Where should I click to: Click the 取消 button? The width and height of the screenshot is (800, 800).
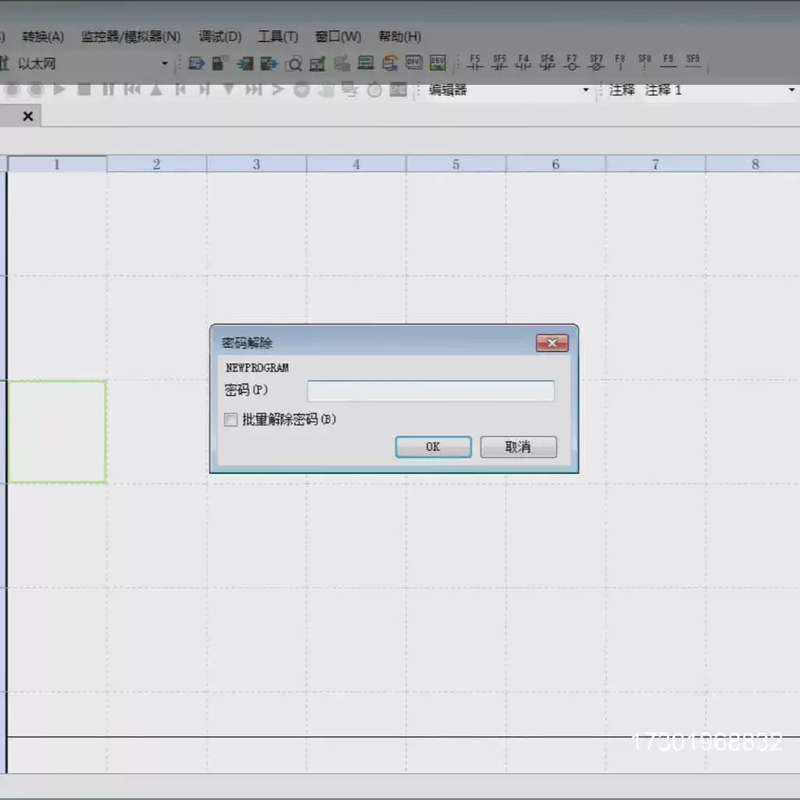pos(518,447)
